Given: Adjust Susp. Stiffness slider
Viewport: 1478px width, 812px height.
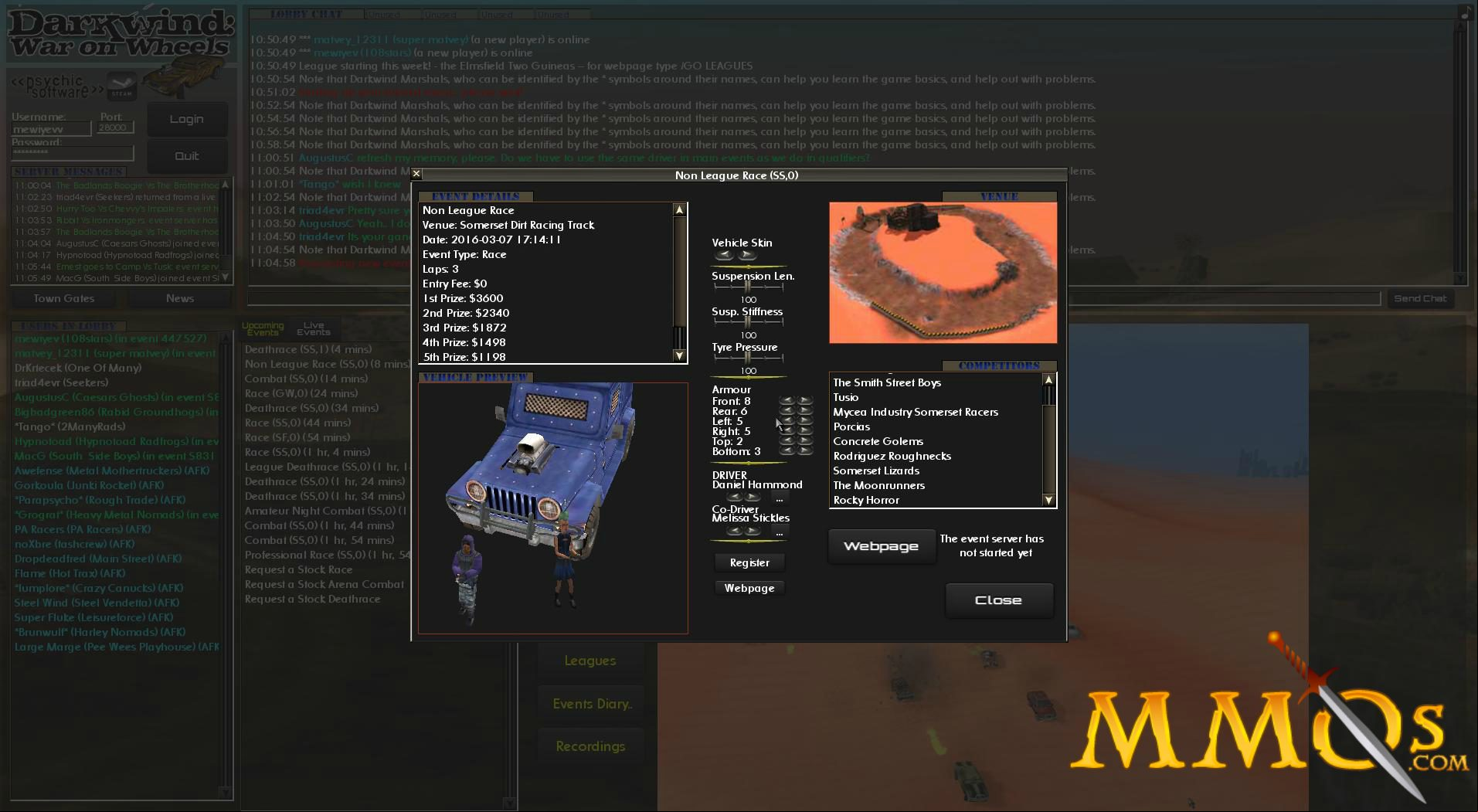Looking at the screenshot, I should (748, 322).
